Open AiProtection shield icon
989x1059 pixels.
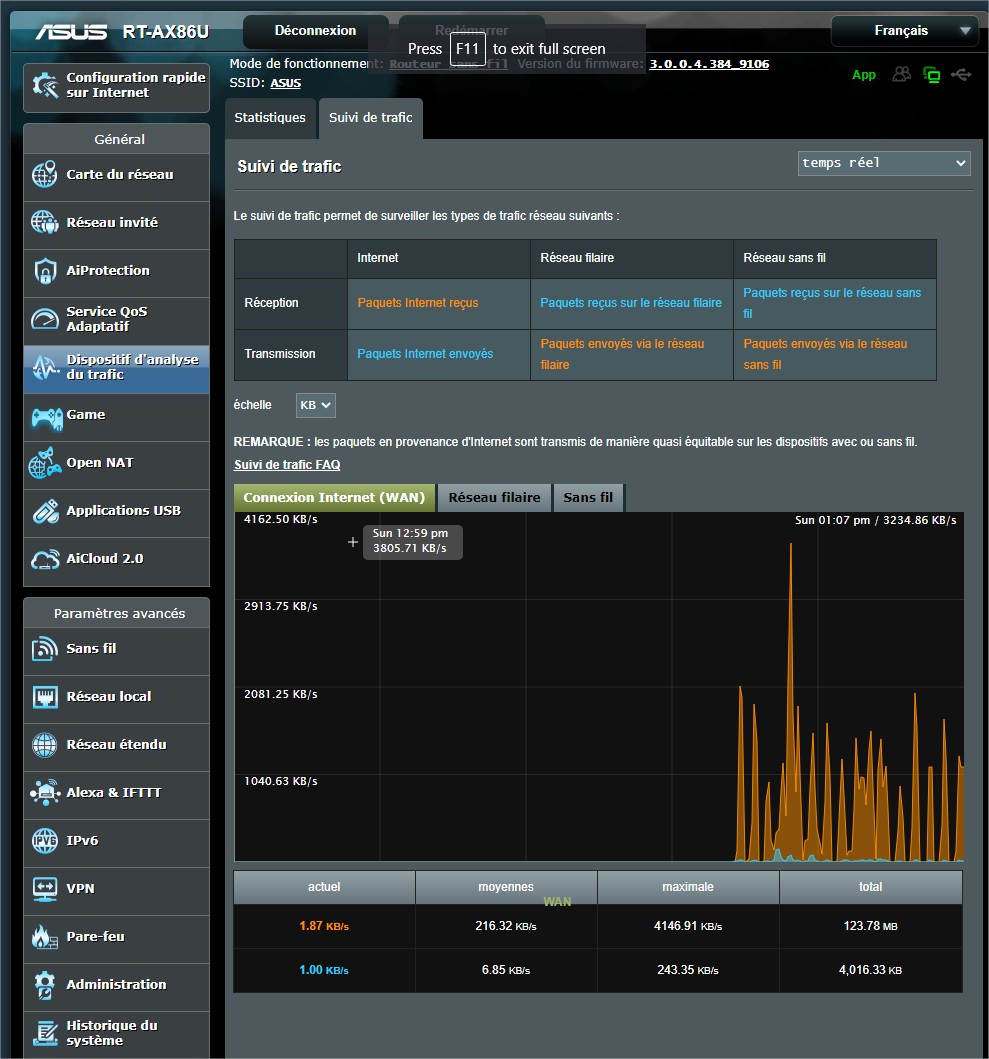(45, 271)
